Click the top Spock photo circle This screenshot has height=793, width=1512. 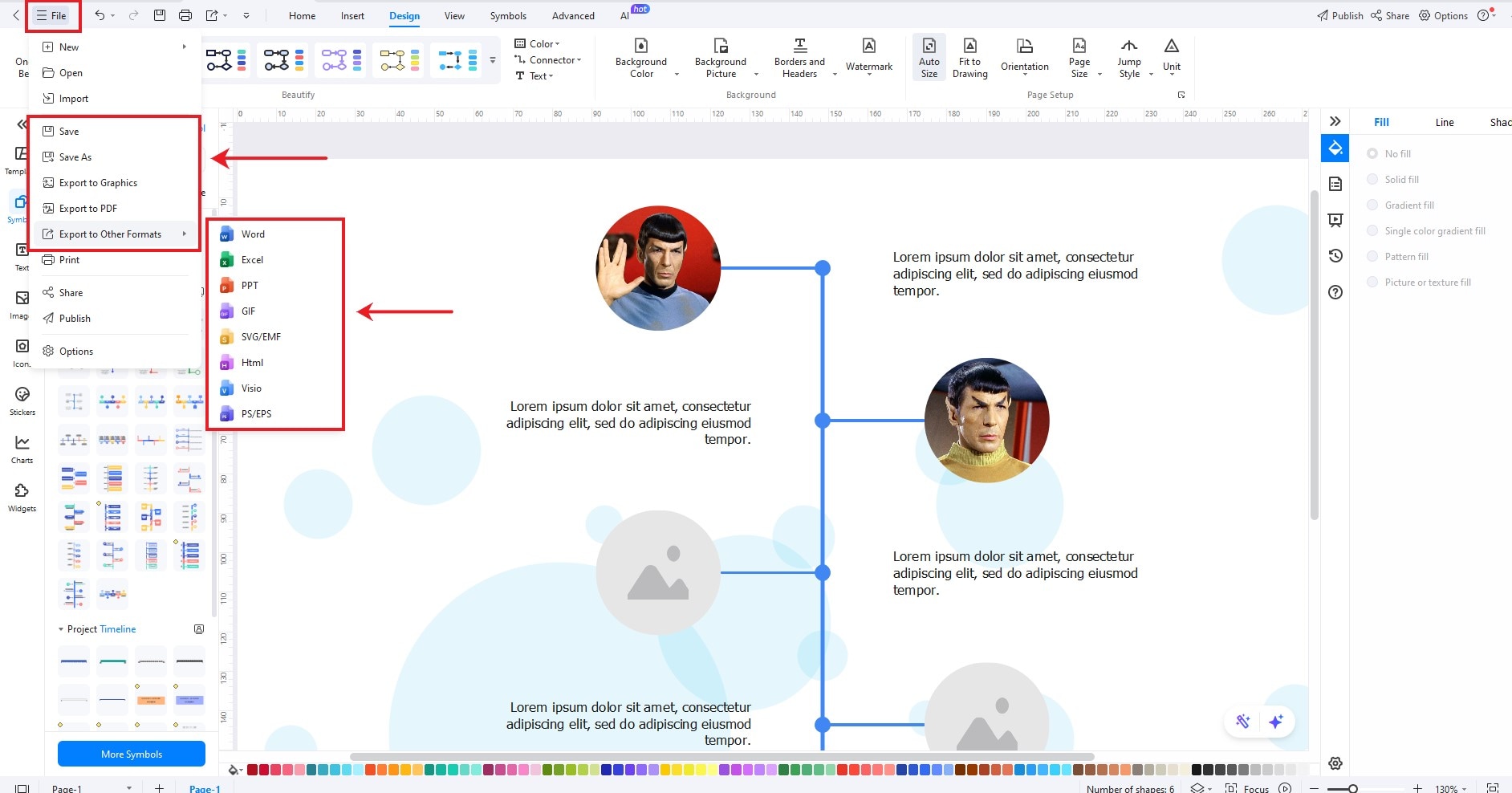[x=658, y=268]
